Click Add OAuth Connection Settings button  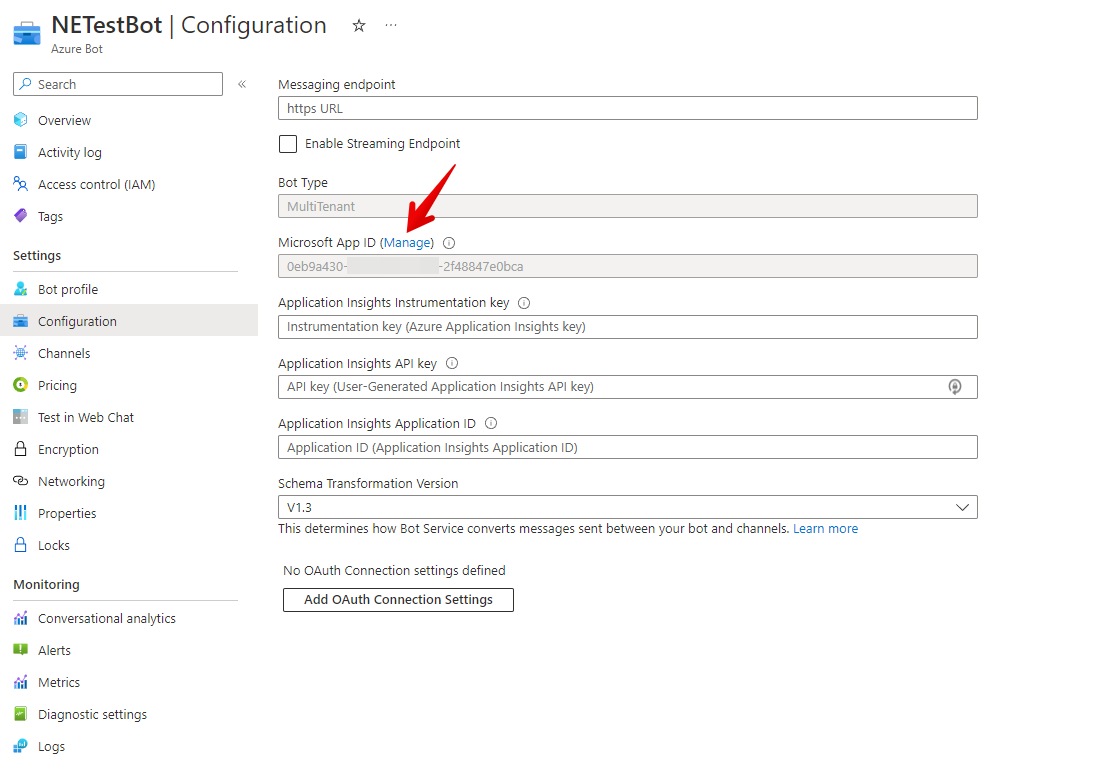tap(398, 600)
